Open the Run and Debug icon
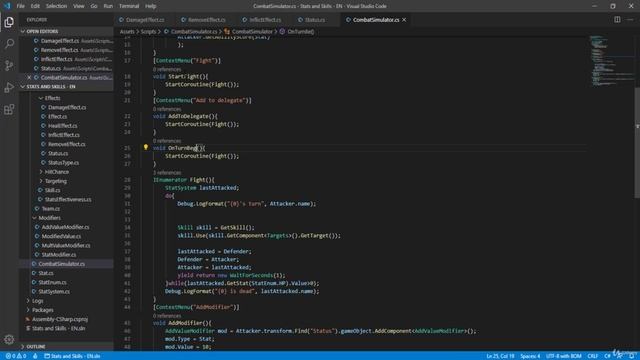Screen dimensions: 640x360 tap(9, 87)
